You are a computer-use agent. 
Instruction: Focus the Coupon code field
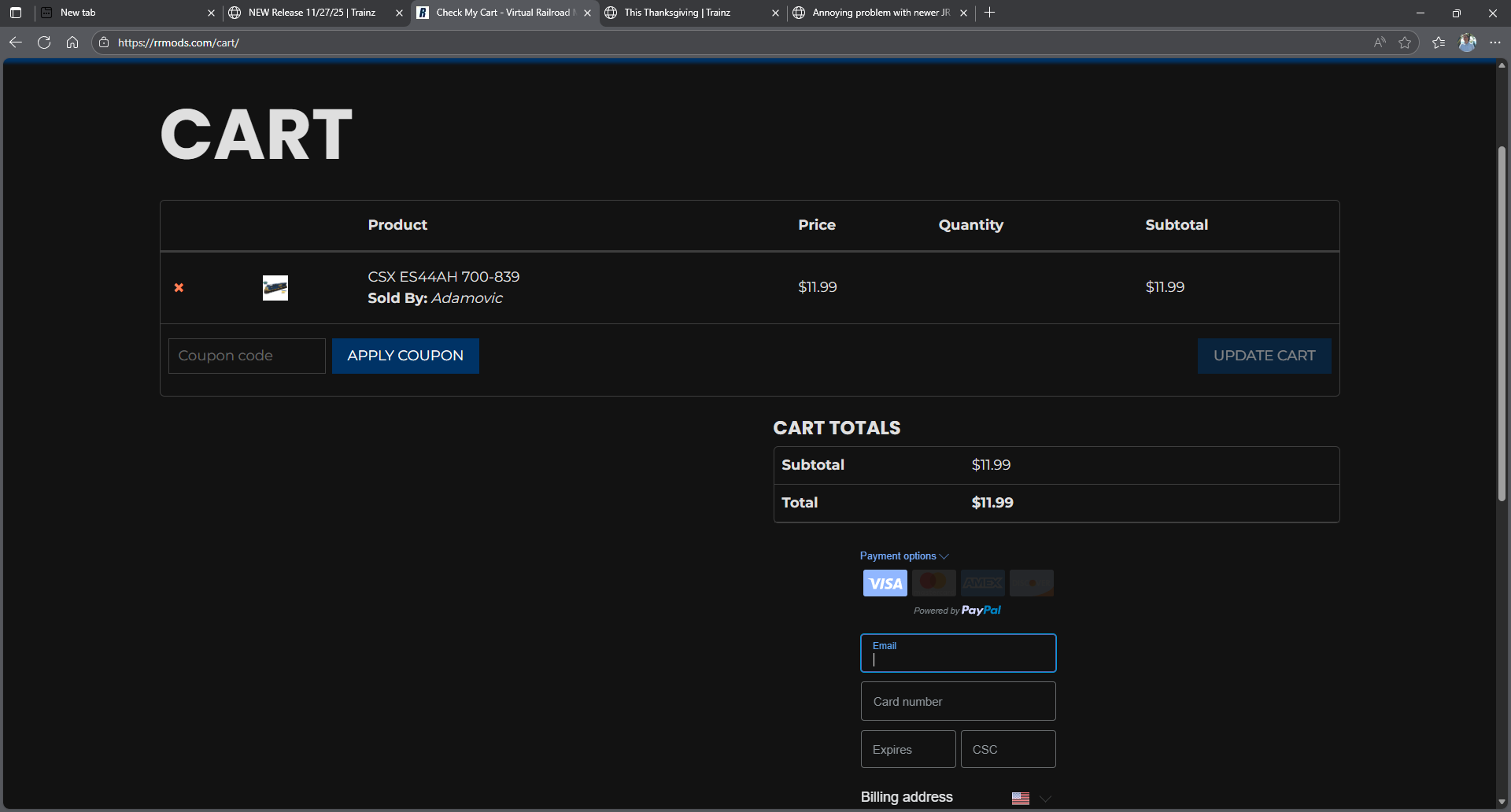[247, 356]
